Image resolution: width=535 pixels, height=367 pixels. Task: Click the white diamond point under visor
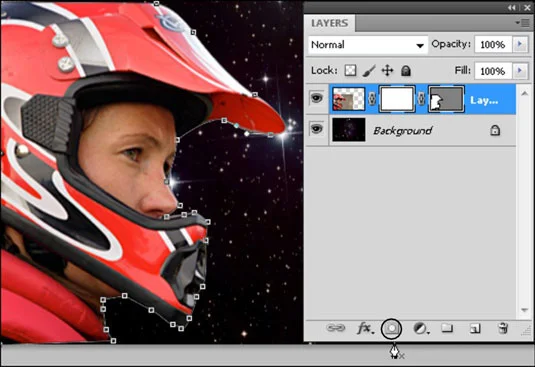click(x=247, y=134)
